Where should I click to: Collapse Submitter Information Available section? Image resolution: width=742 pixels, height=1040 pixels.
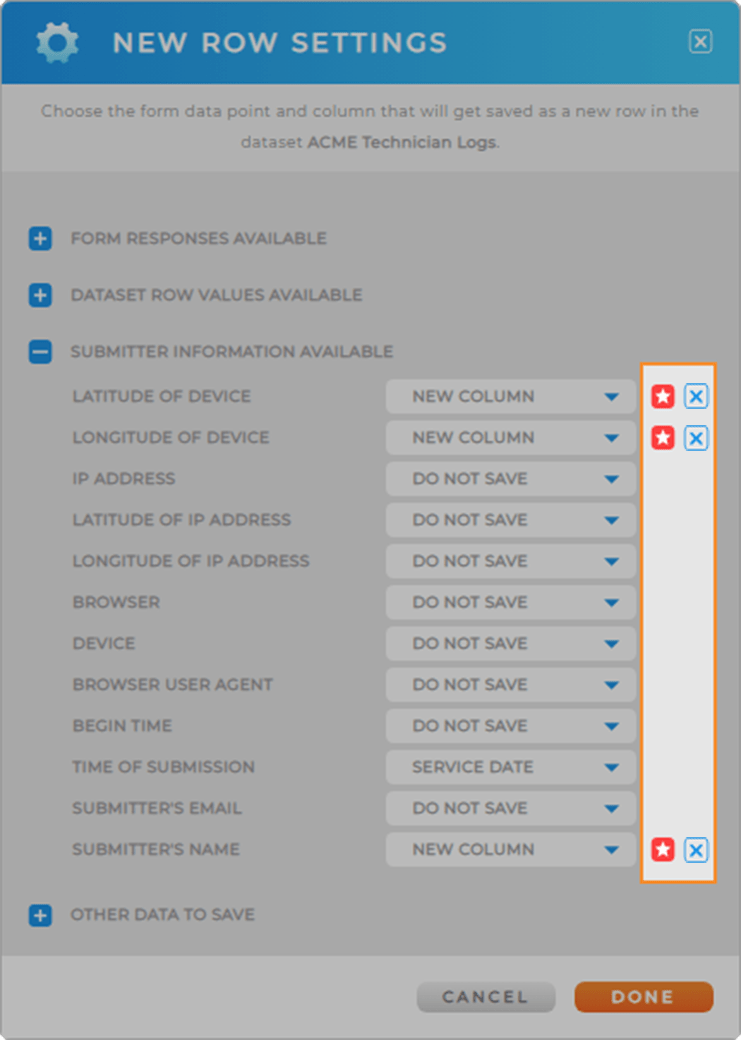[40, 352]
